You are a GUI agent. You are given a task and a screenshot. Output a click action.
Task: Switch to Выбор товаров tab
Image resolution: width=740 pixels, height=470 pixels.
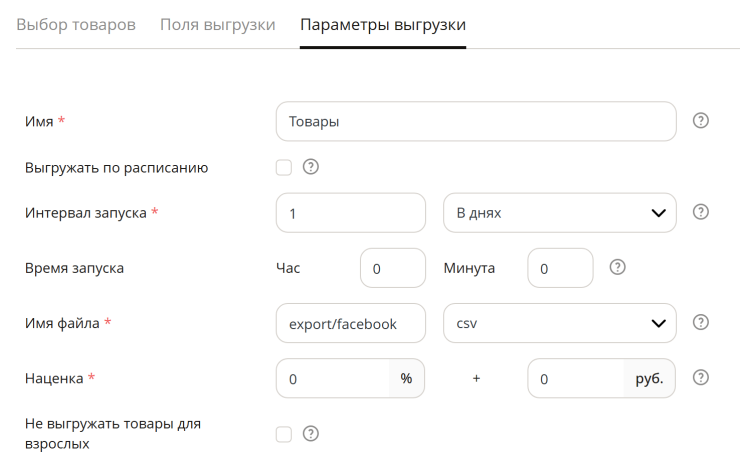click(76, 25)
